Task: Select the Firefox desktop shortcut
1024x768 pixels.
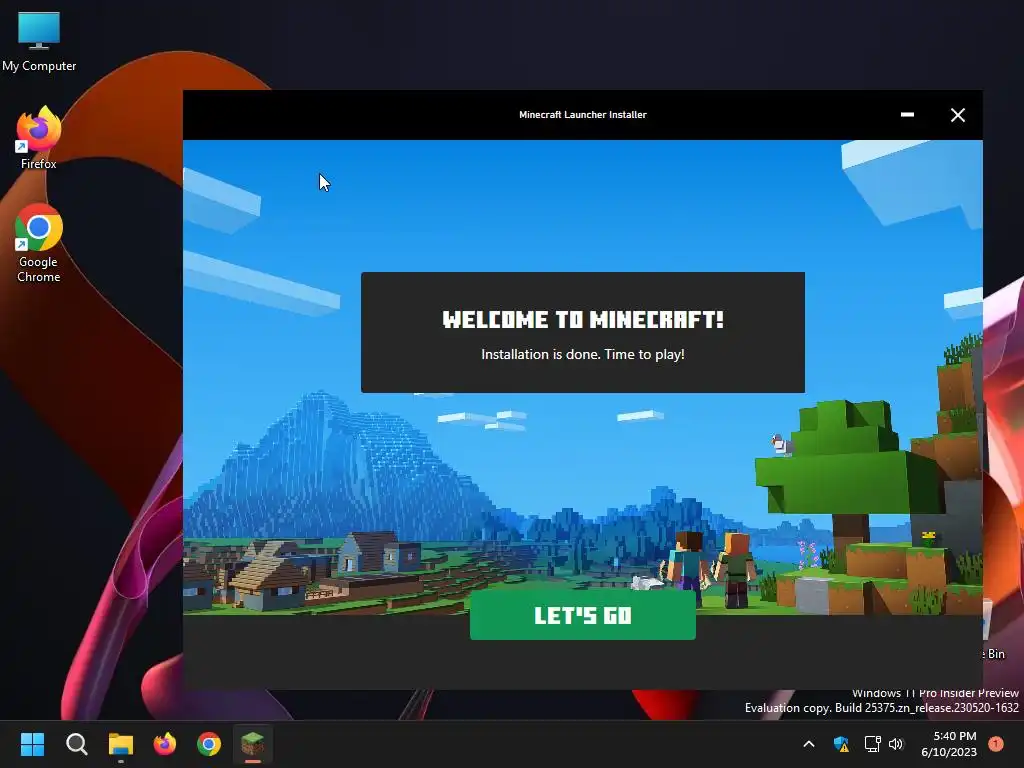Action: pos(39,138)
